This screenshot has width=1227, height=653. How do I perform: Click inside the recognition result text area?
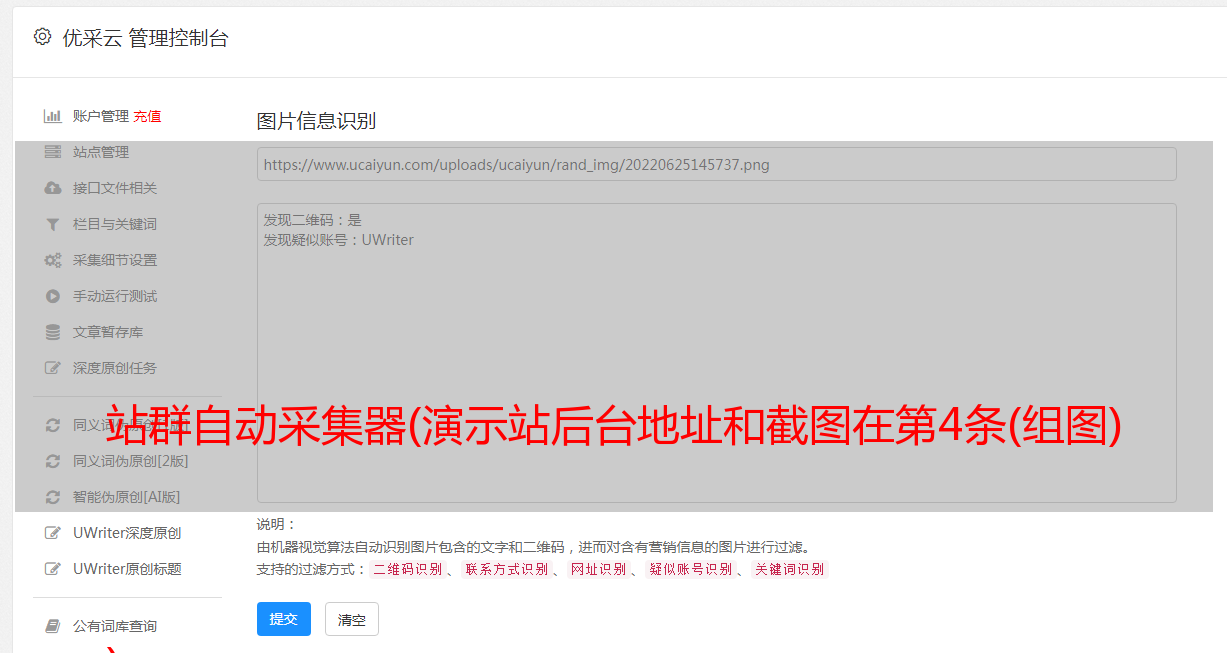[716, 352]
